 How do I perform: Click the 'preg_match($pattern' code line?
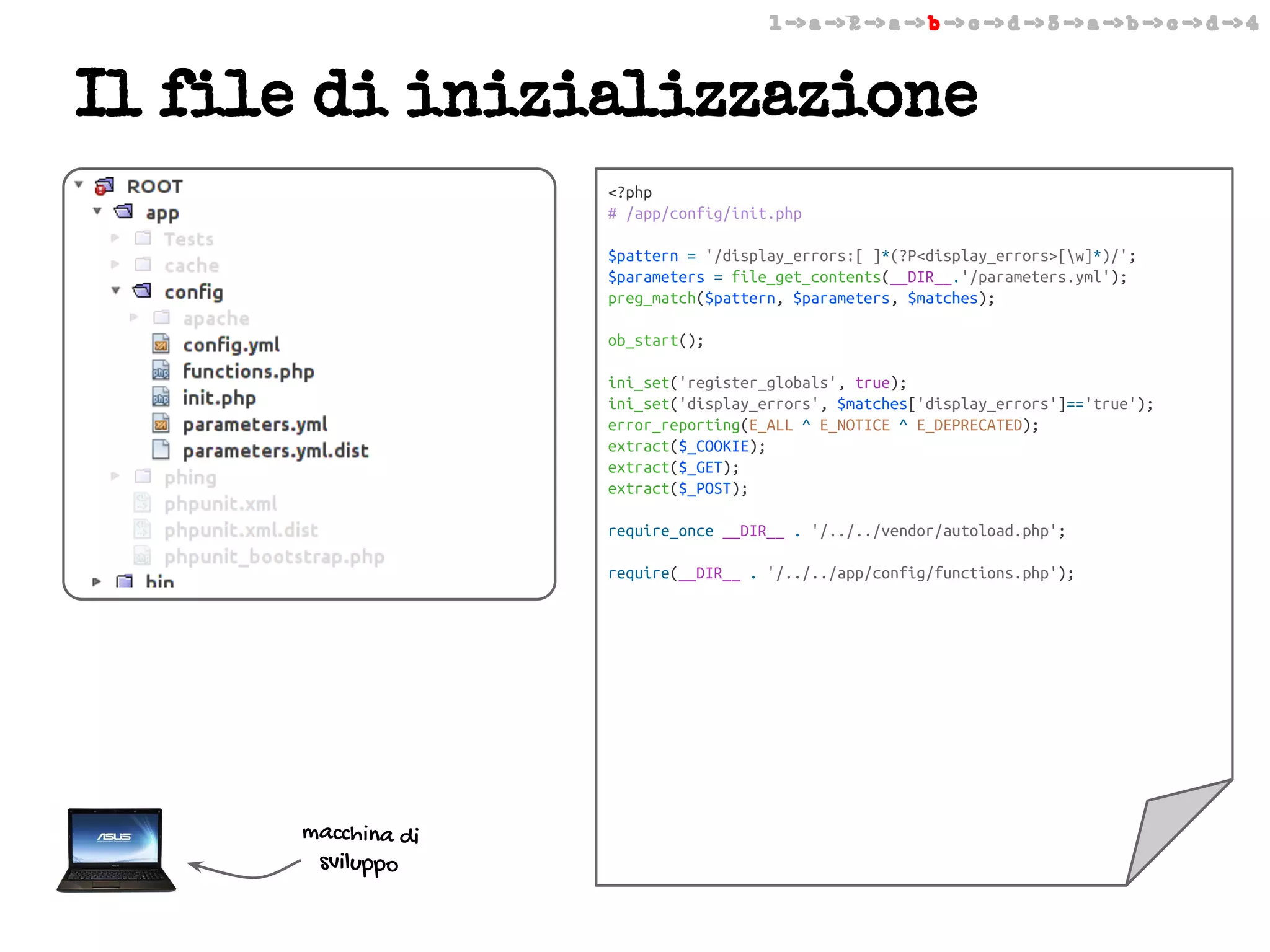[801, 299]
